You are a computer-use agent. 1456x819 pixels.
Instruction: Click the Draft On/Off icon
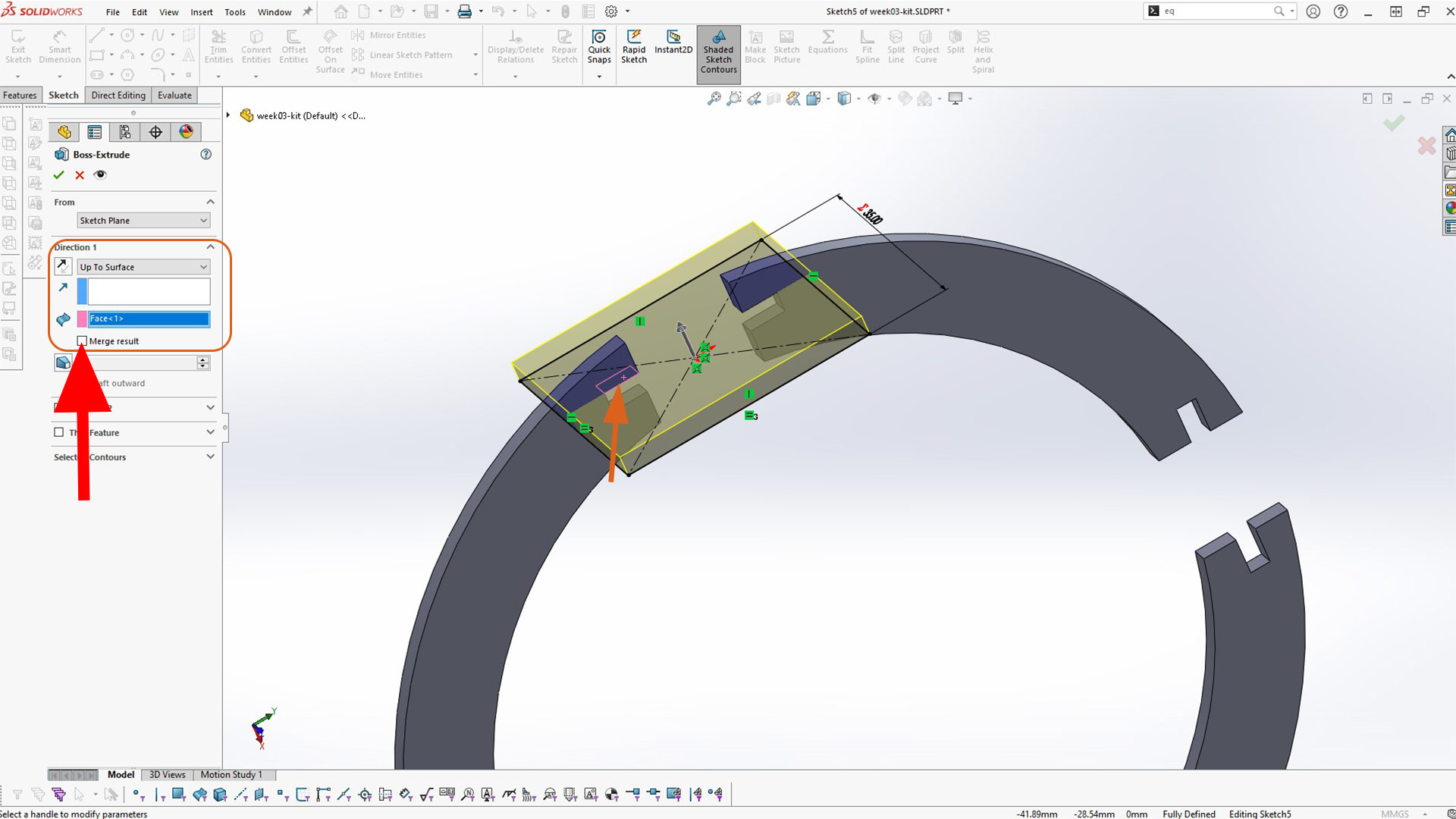point(63,362)
